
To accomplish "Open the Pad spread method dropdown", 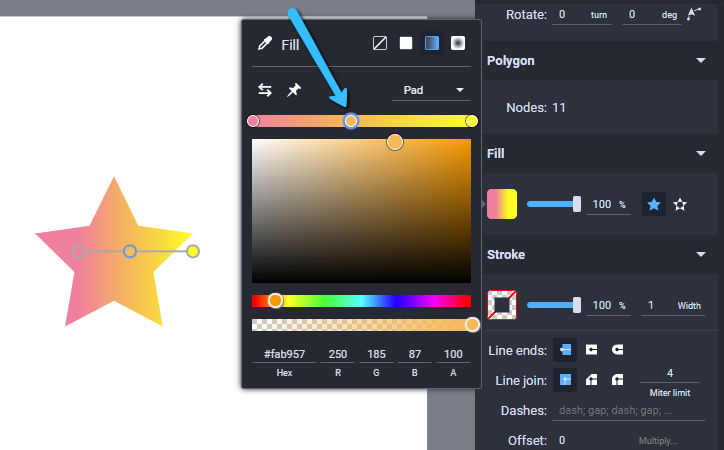I will coord(431,90).
